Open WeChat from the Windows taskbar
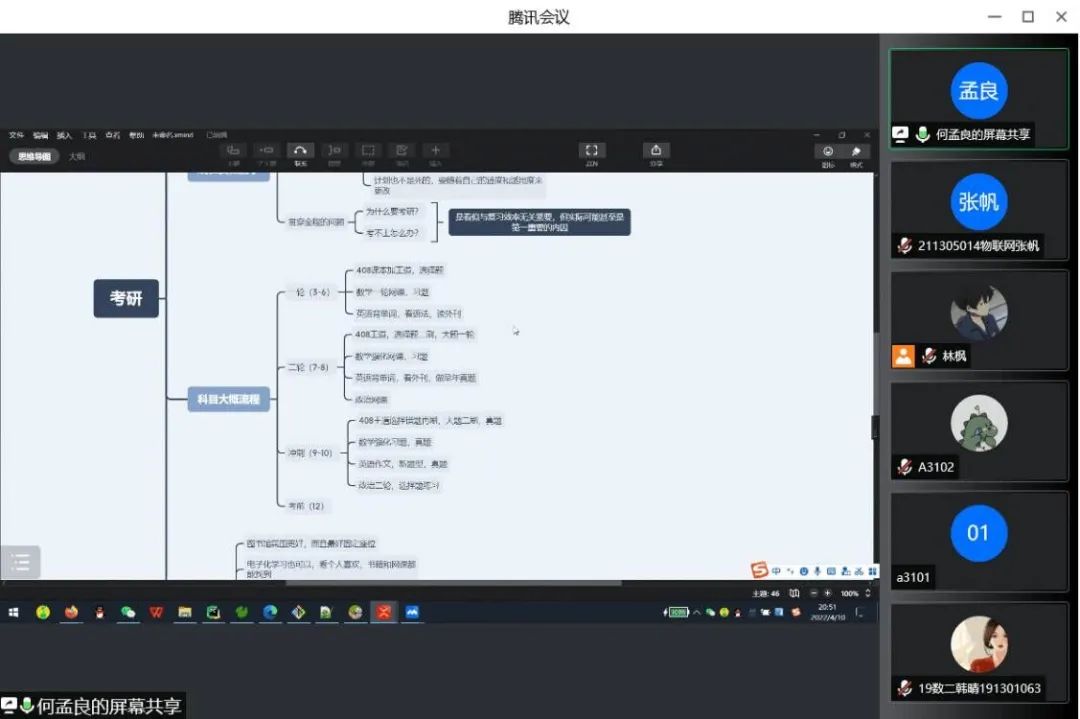1080x719 pixels. tap(128, 612)
